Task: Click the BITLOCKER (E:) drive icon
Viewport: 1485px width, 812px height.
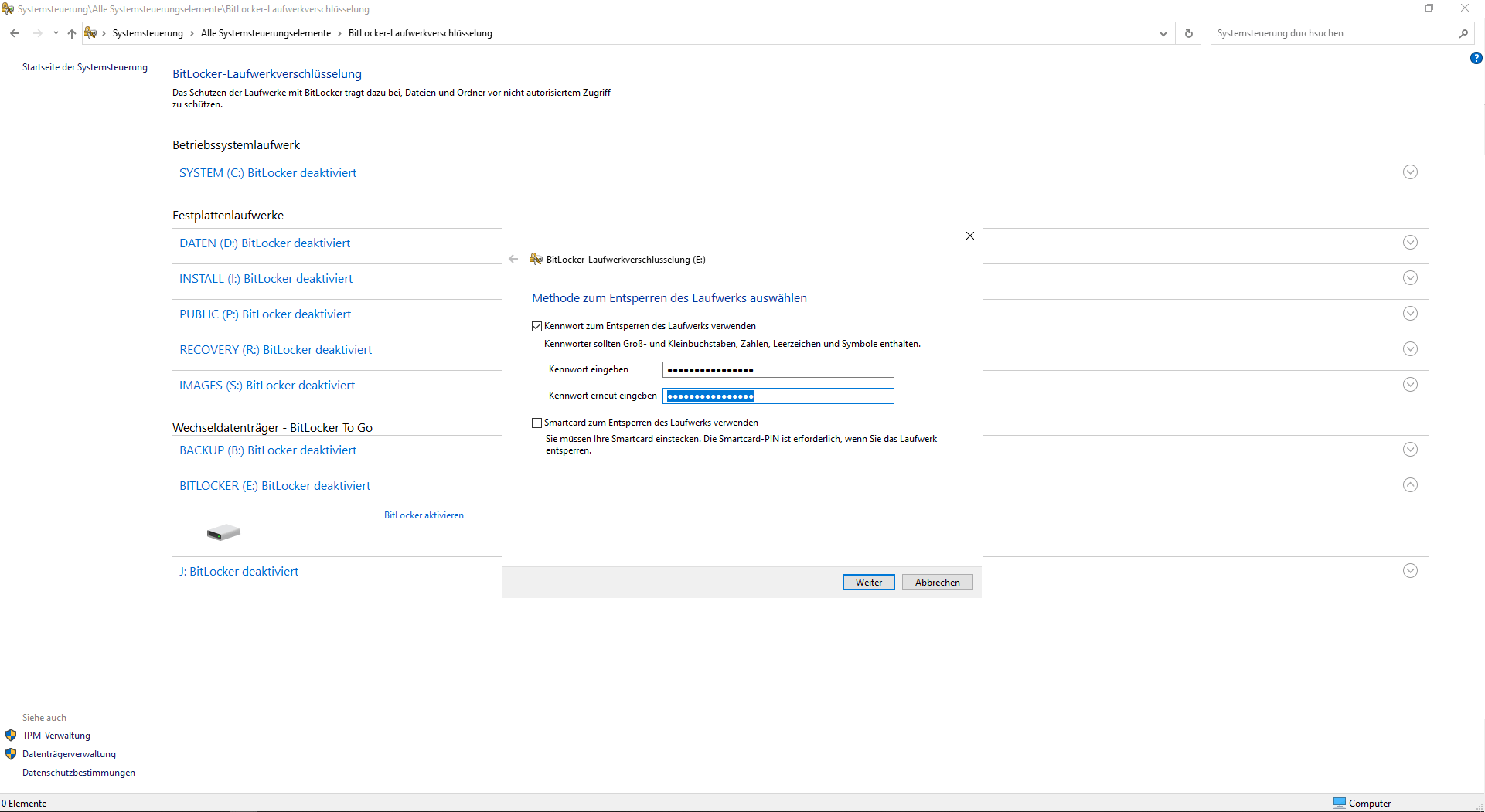Action: click(x=223, y=532)
